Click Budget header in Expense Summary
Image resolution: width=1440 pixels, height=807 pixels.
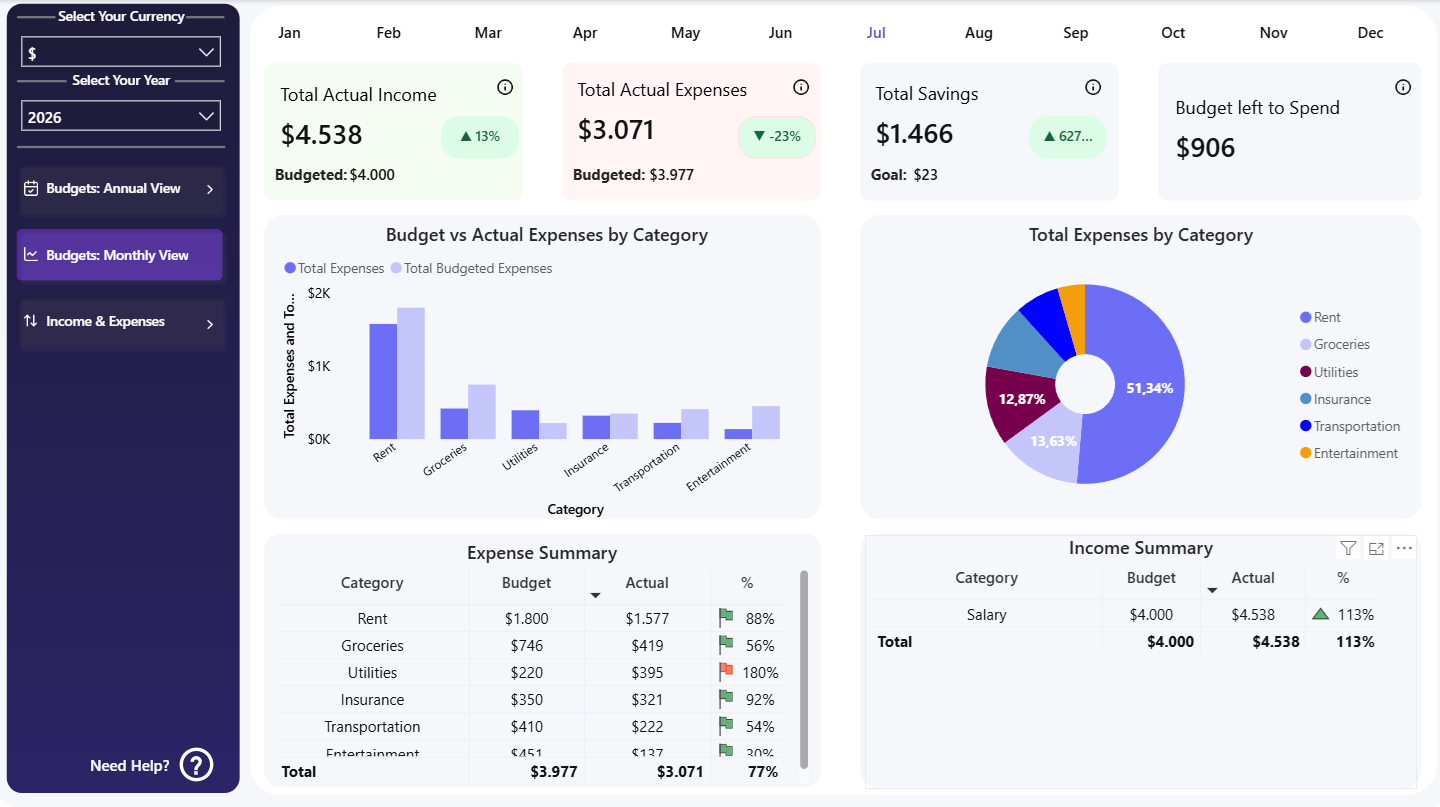pos(526,583)
